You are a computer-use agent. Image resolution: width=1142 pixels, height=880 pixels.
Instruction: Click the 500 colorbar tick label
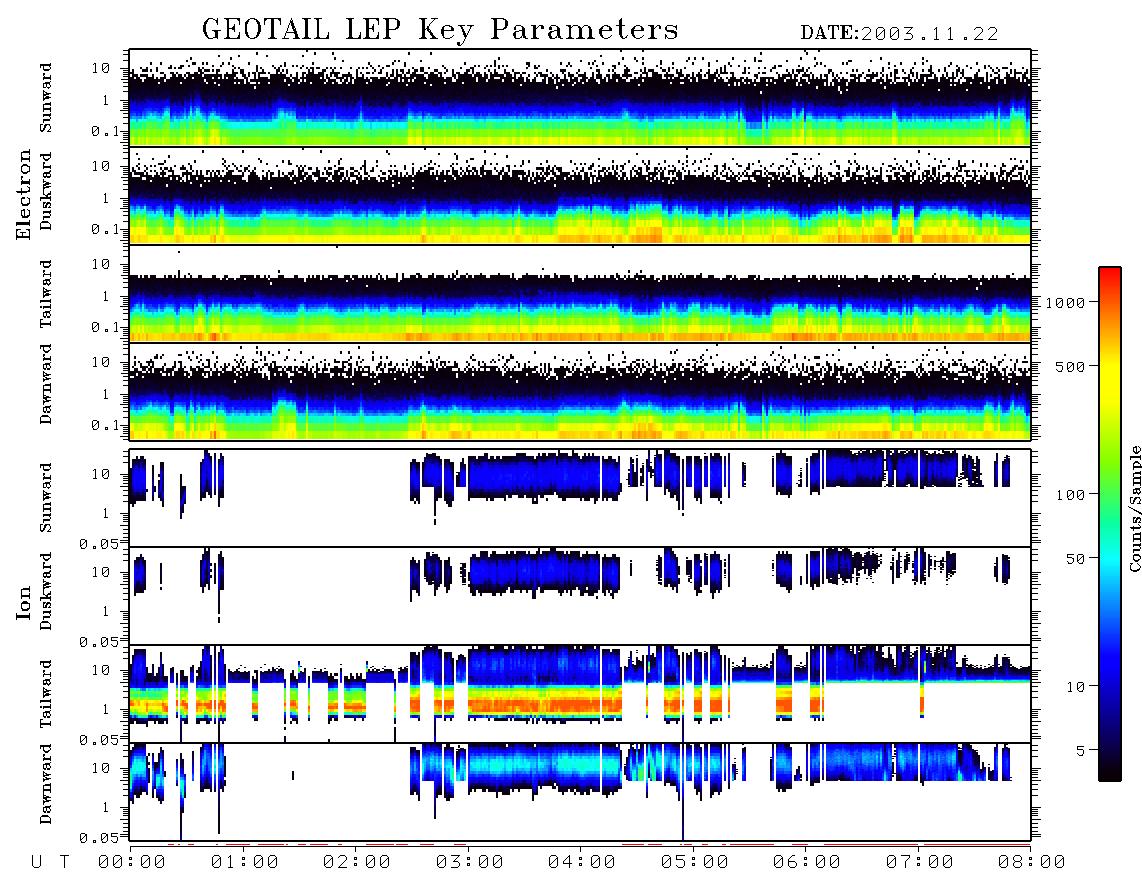coord(1070,367)
